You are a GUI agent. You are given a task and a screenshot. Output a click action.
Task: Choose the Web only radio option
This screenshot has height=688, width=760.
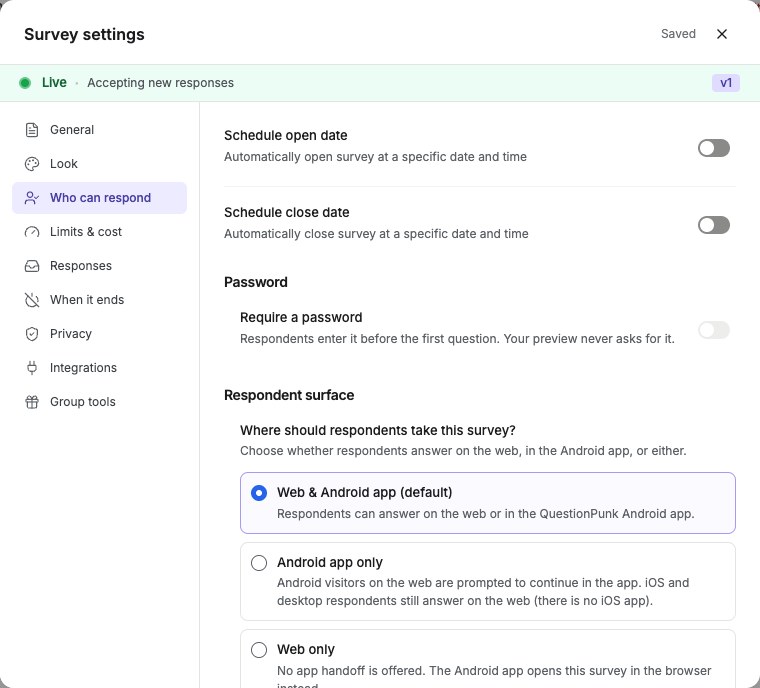pyautogui.click(x=259, y=650)
